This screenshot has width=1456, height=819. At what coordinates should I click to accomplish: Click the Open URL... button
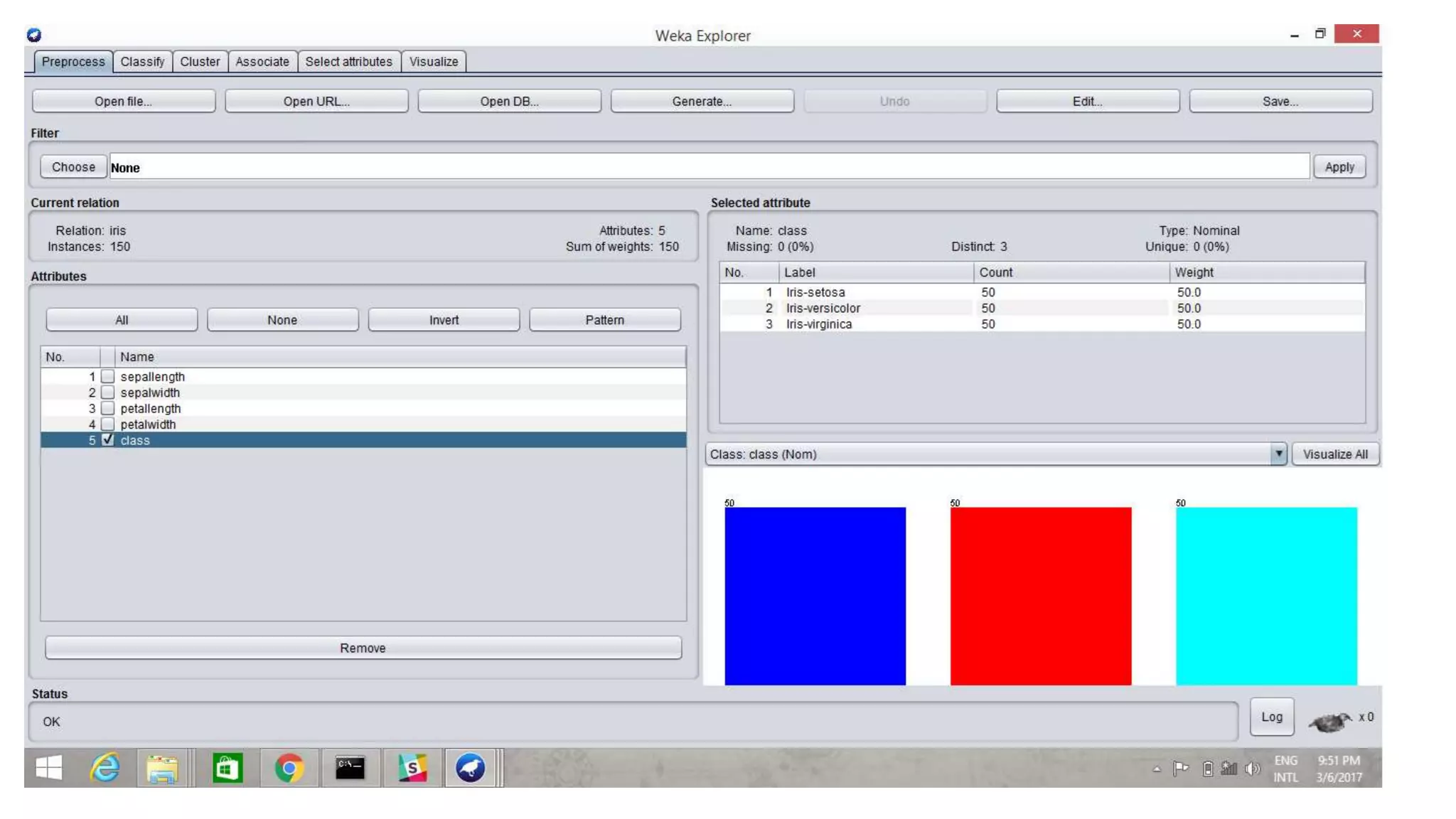(316, 101)
